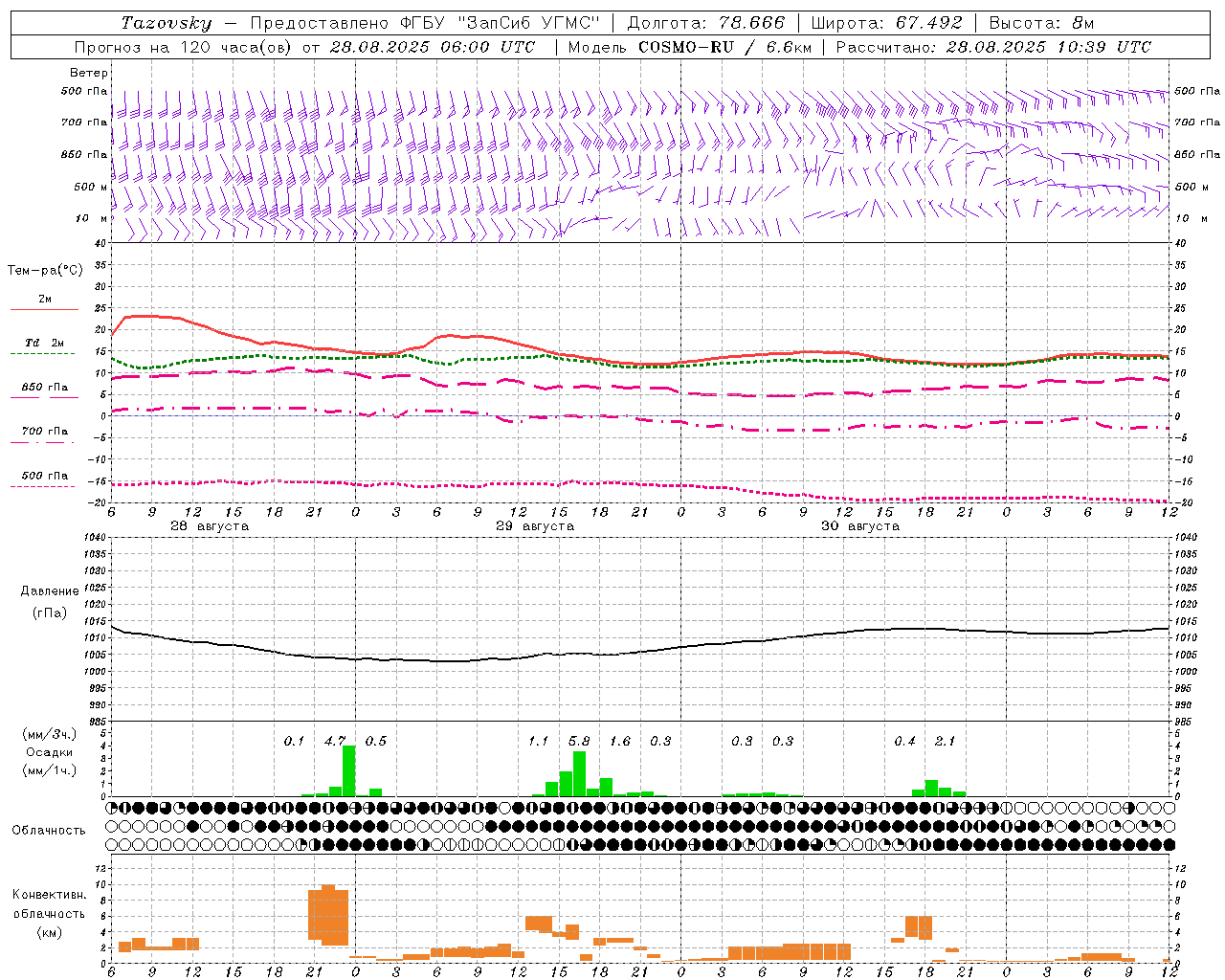Click the Осадки panel label

49,752
